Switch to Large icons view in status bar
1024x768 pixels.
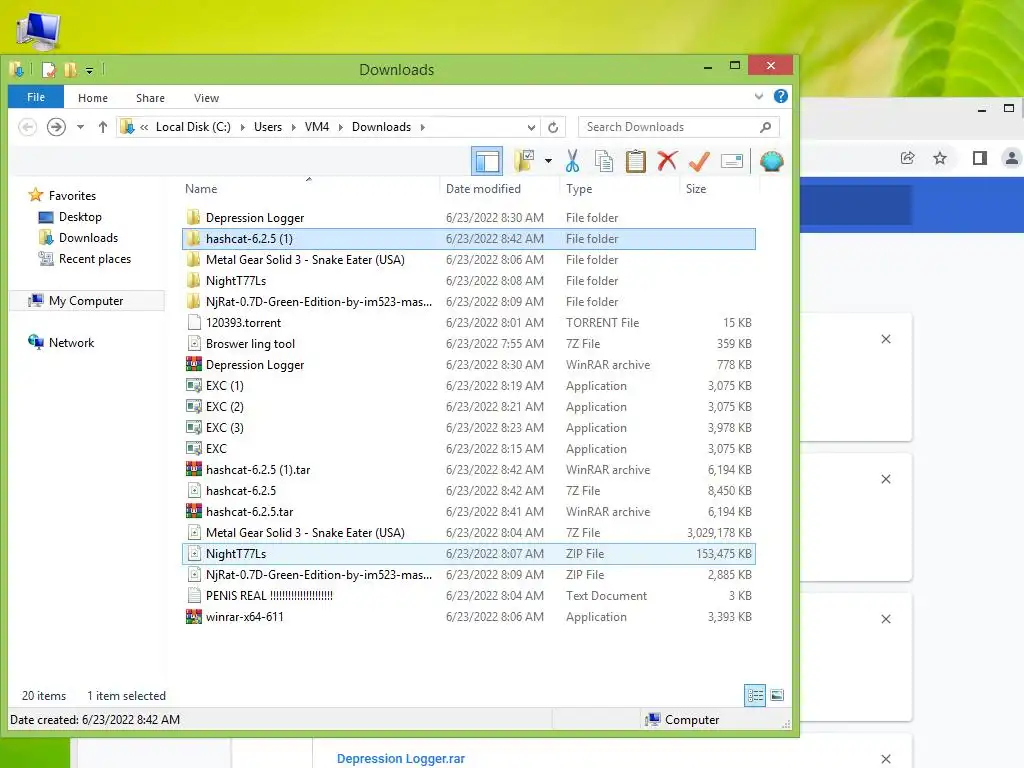[776, 696]
